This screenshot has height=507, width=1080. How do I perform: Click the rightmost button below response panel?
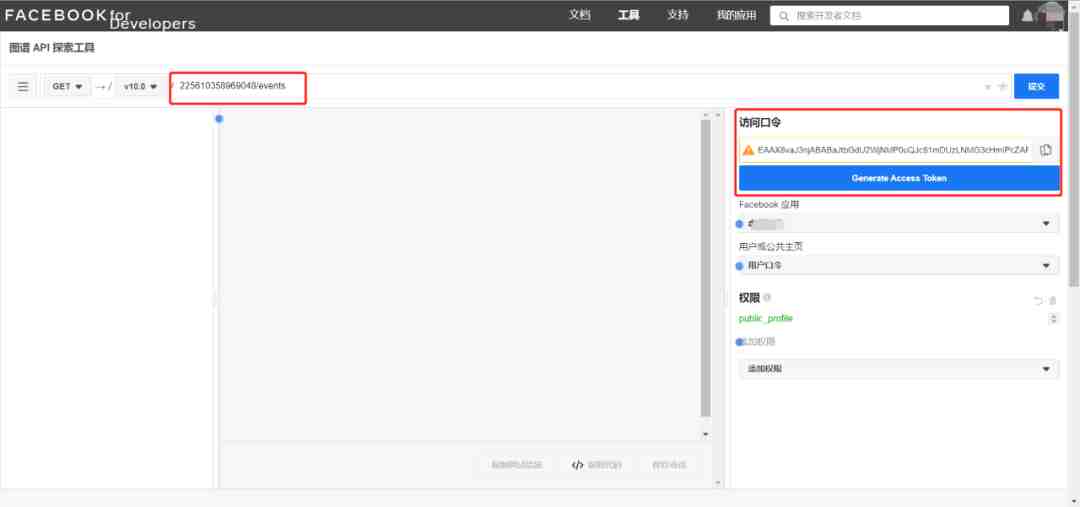click(669, 465)
